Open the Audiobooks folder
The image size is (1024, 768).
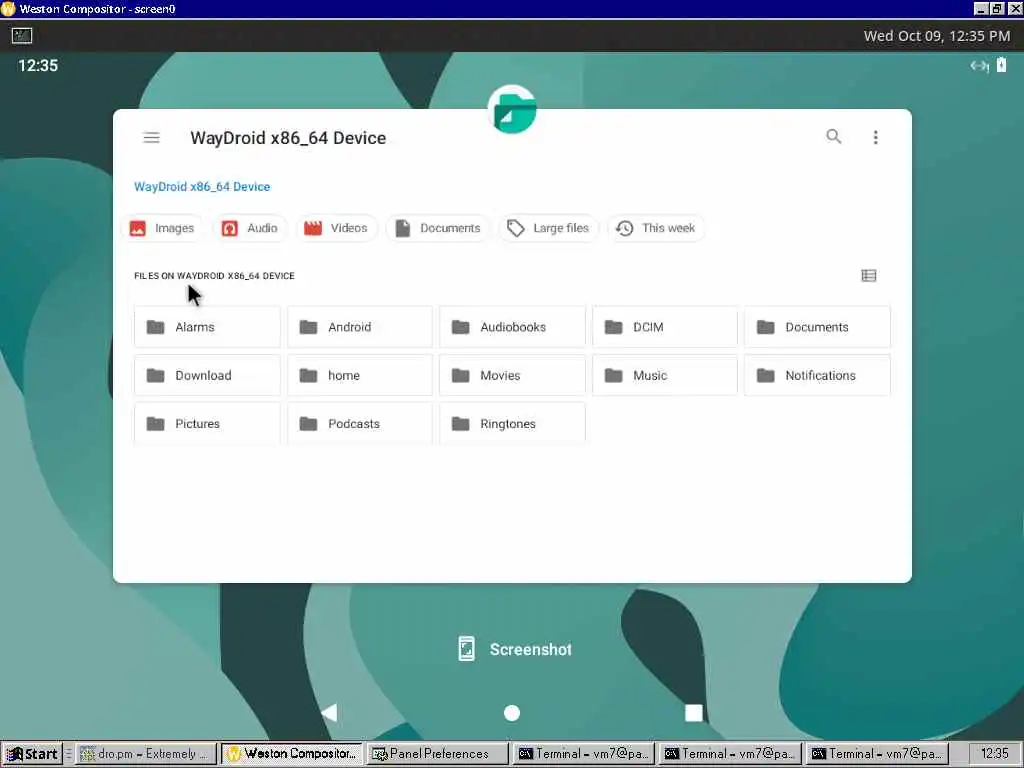click(x=513, y=327)
